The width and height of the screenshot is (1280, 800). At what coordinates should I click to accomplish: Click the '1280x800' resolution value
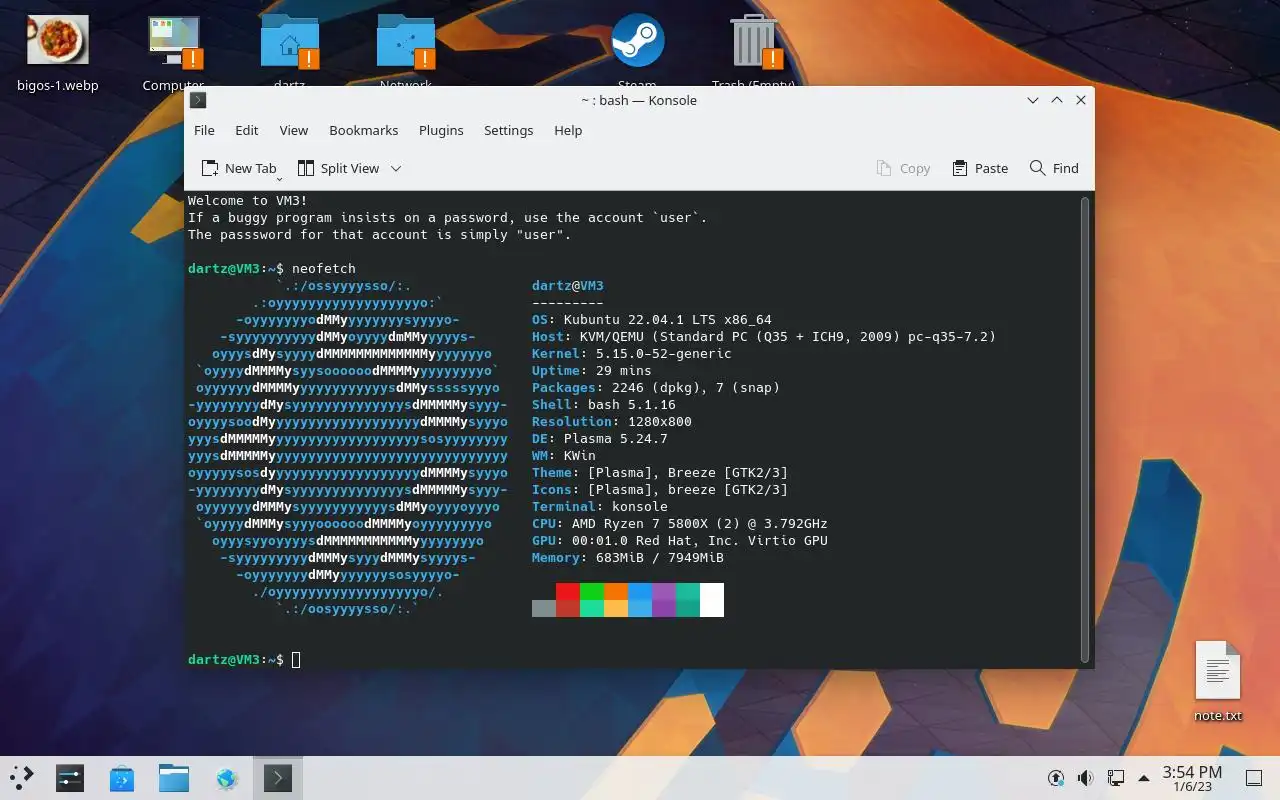660,422
